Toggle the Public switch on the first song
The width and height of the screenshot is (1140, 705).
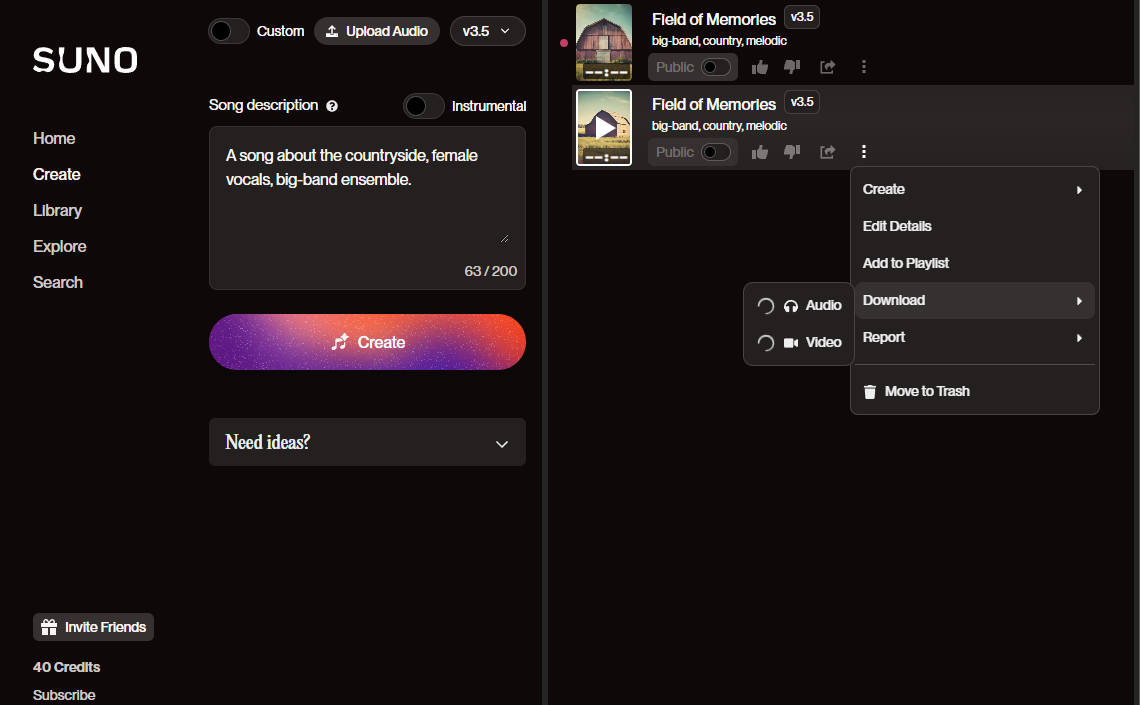click(x=716, y=67)
